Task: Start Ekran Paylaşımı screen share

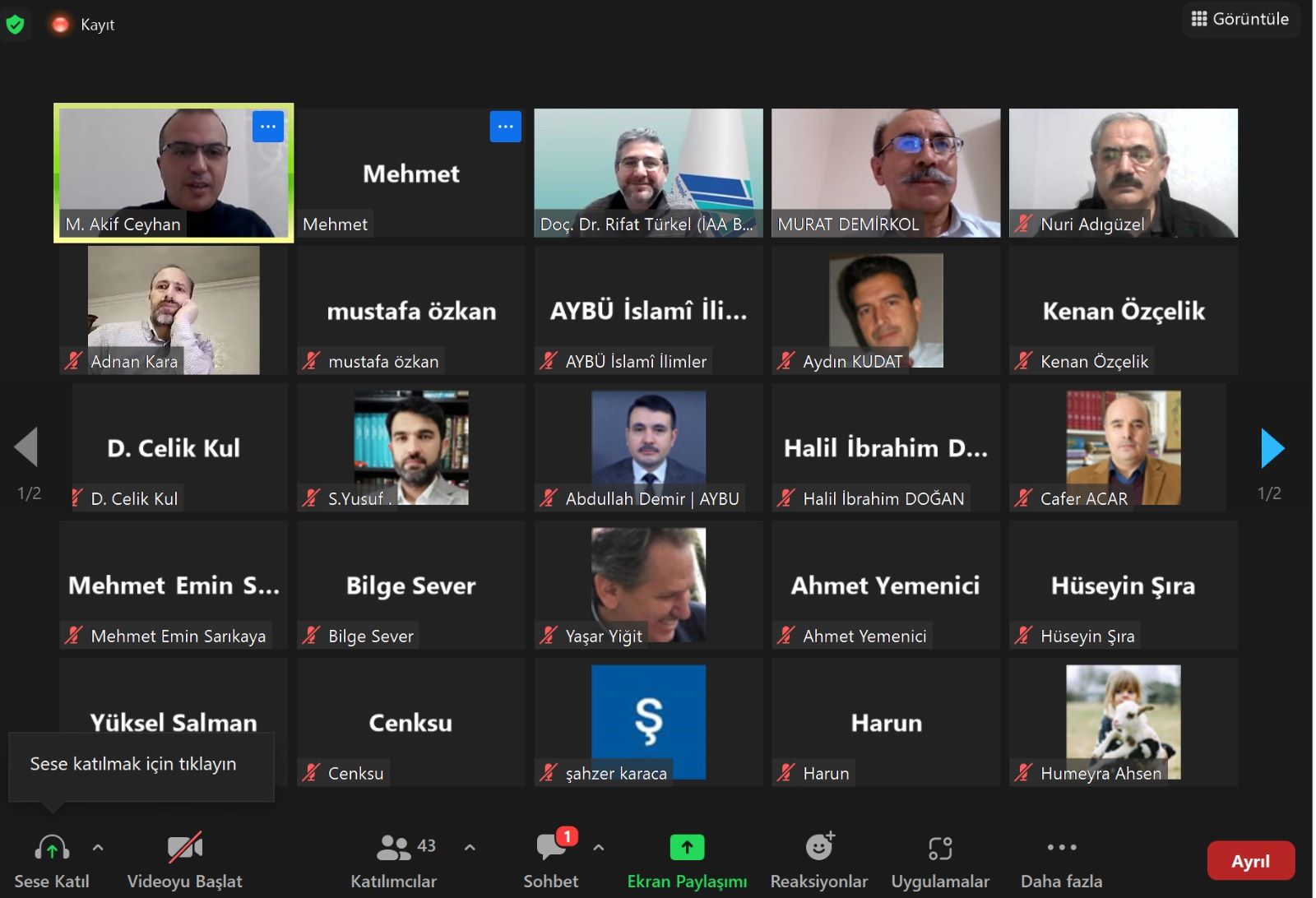Action: pos(687,860)
